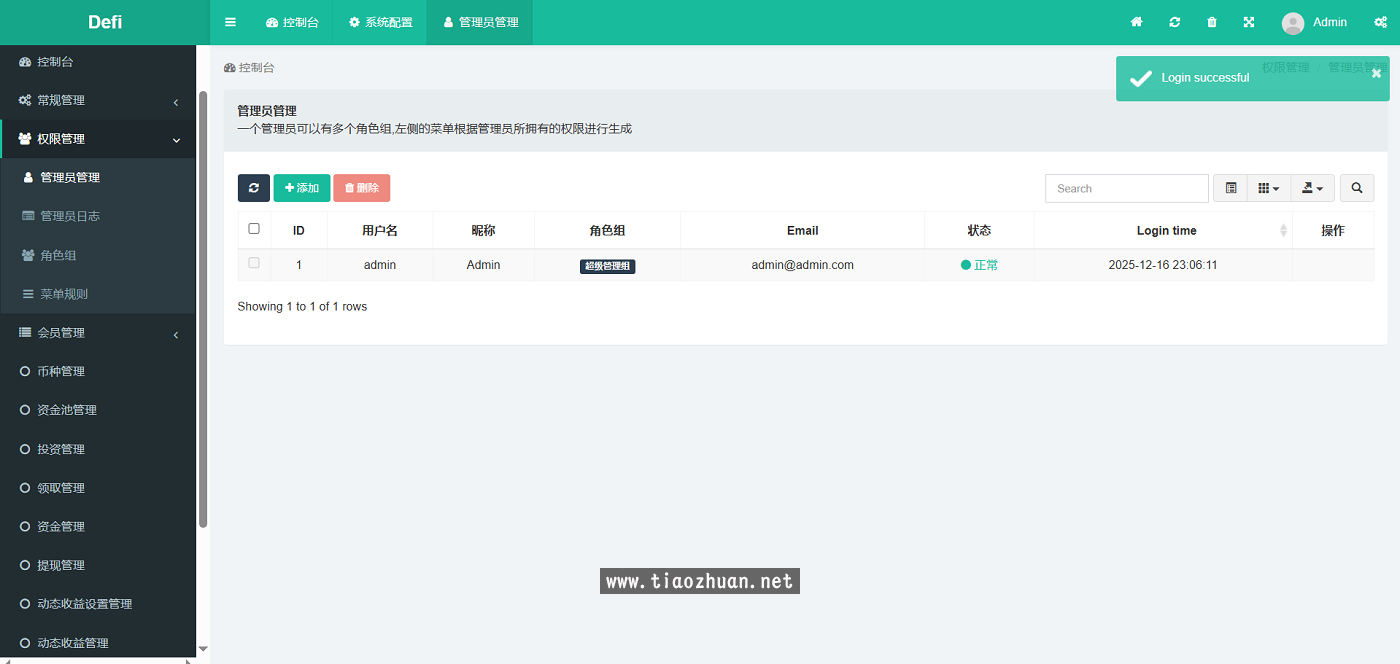Click the home icon in top bar
The image size is (1400, 664).
click(x=1136, y=22)
